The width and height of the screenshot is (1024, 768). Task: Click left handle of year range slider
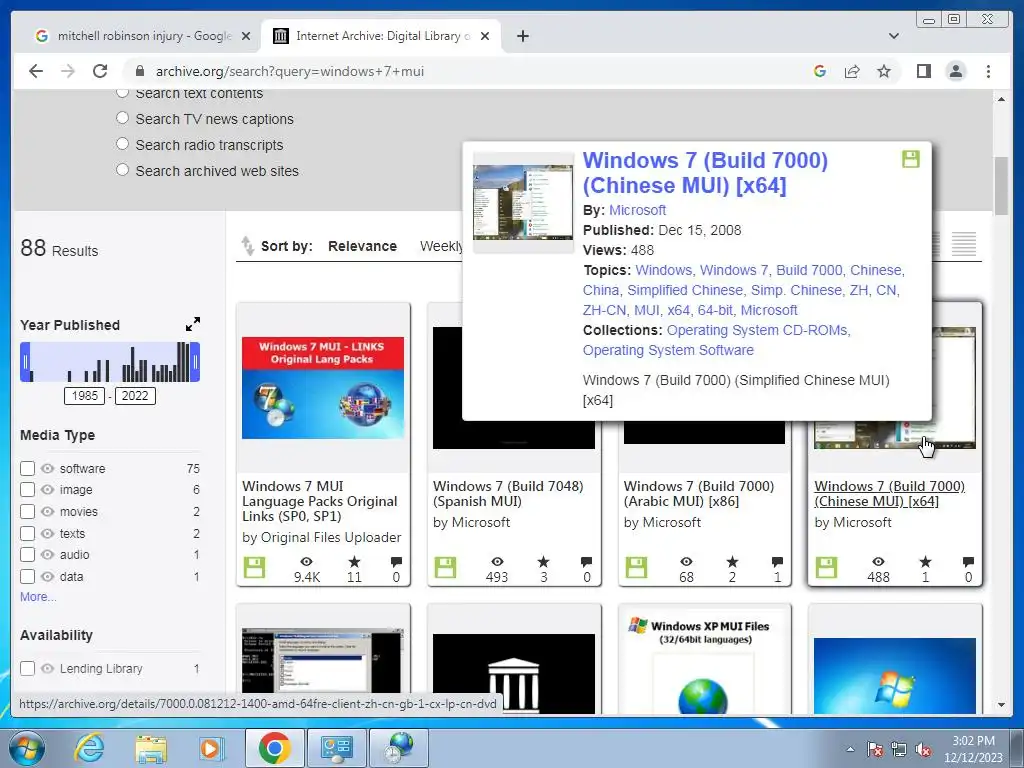click(x=26, y=362)
